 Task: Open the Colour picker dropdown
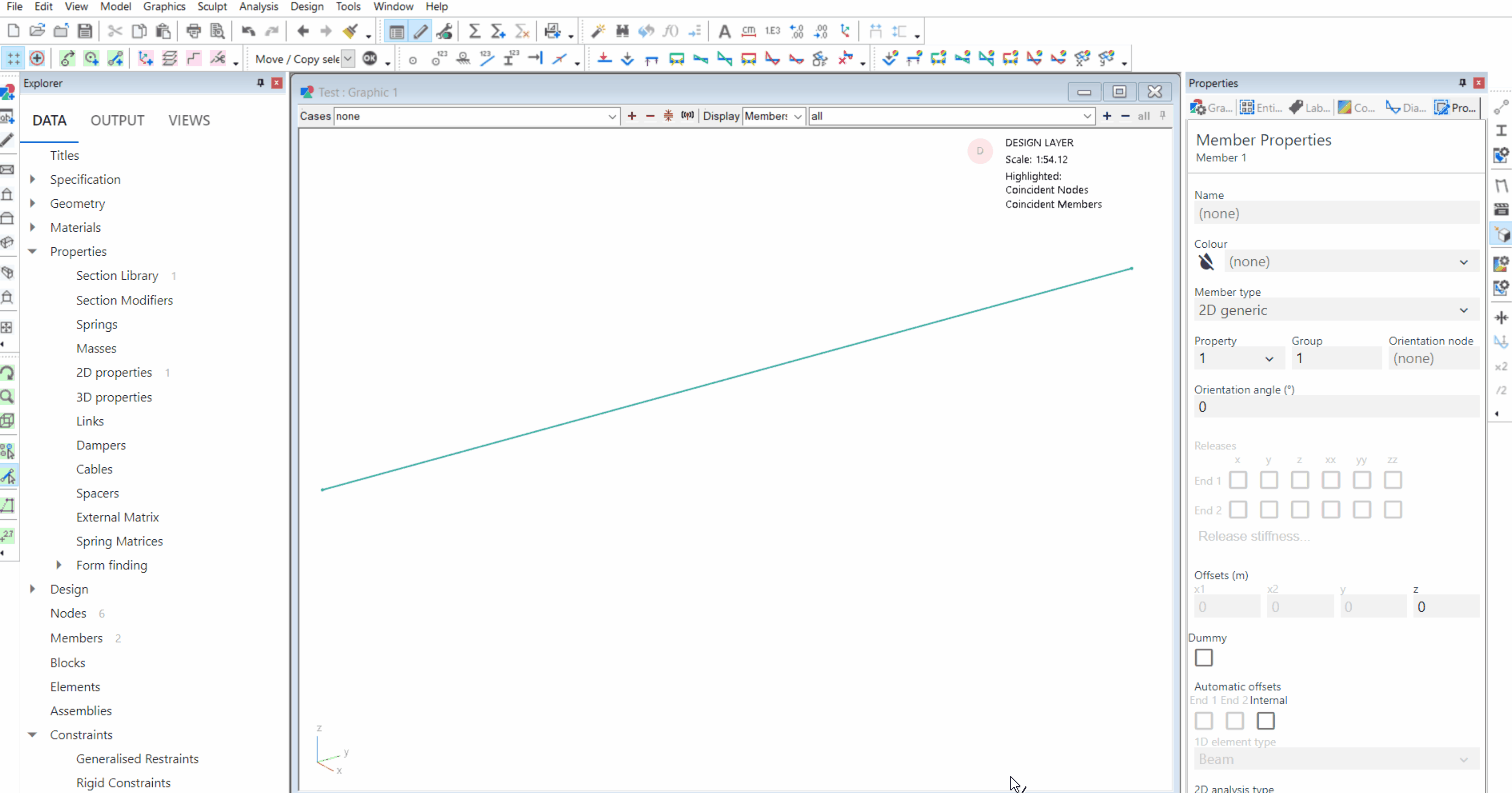pyautogui.click(x=1349, y=262)
